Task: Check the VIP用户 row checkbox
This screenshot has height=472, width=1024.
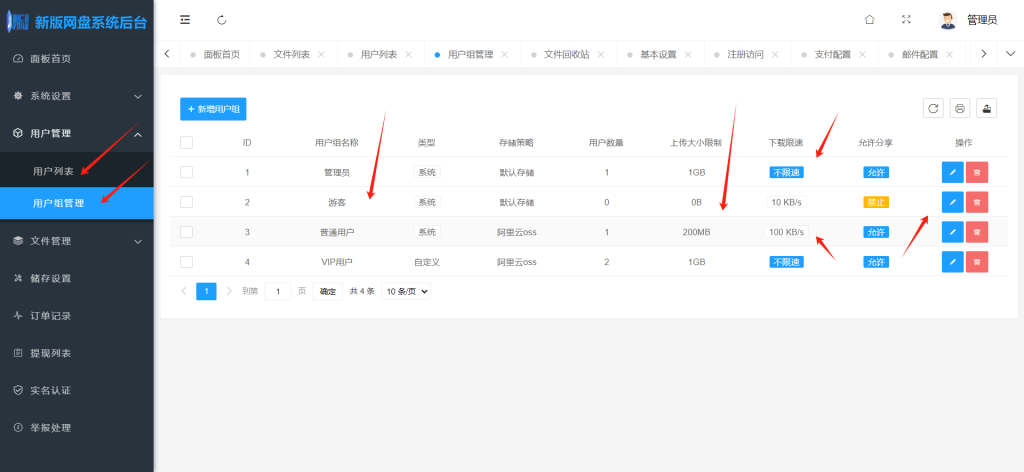Action: [186, 262]
